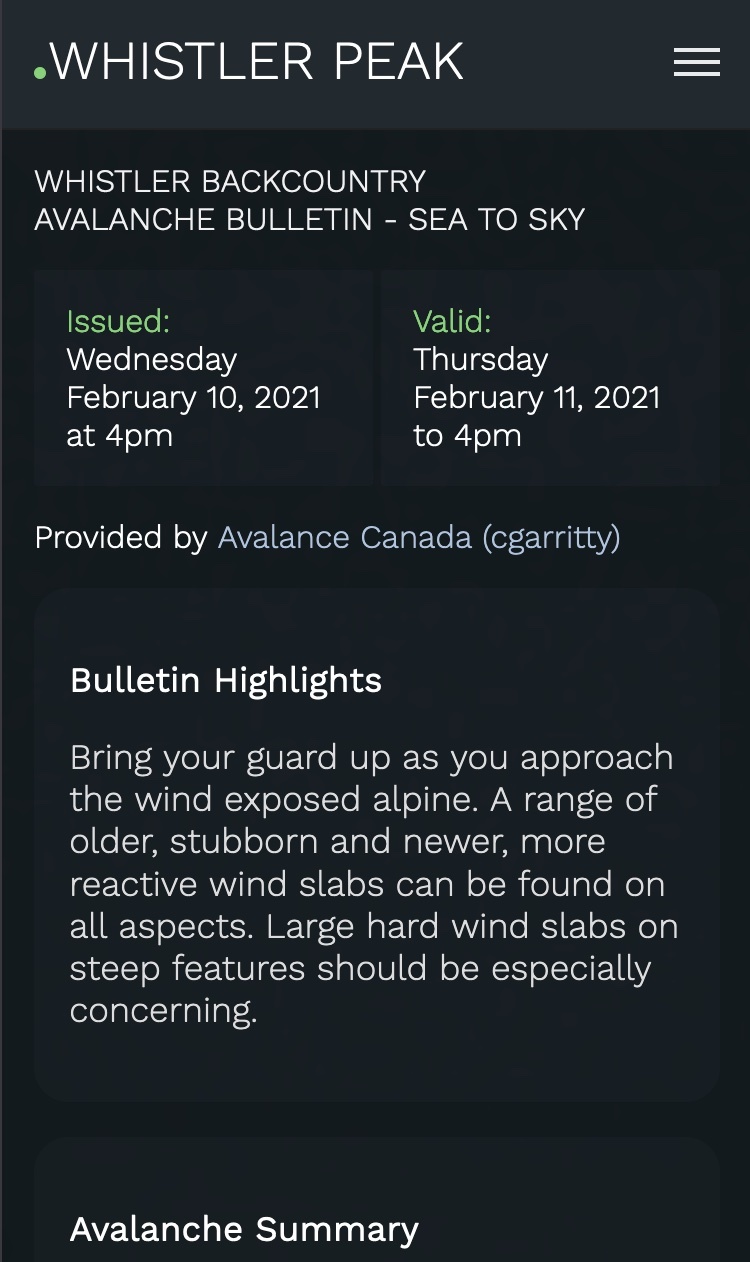Click the 'Provided by' text

coord(121,537)
